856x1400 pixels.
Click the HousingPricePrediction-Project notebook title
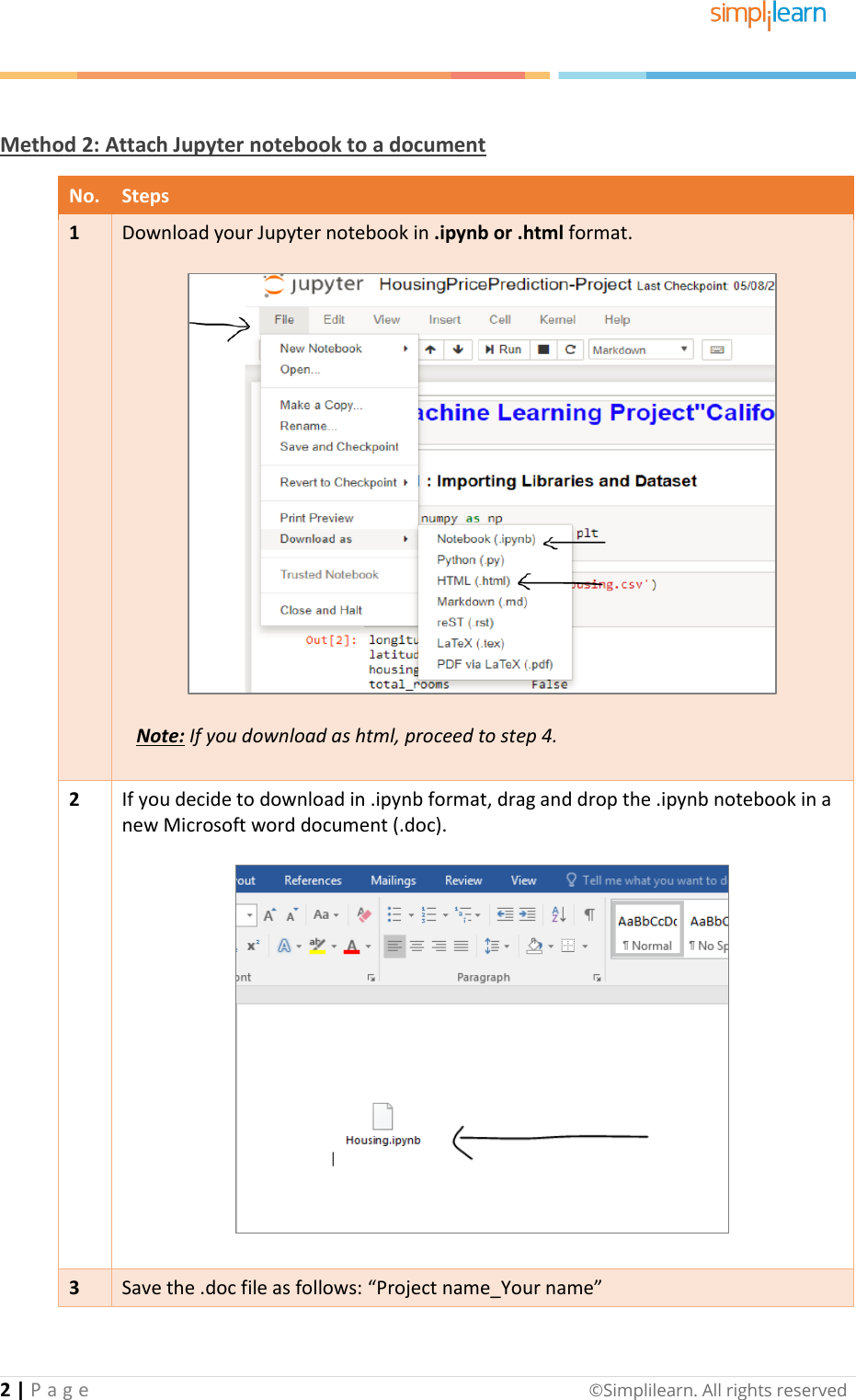click(x=505, y=284)
